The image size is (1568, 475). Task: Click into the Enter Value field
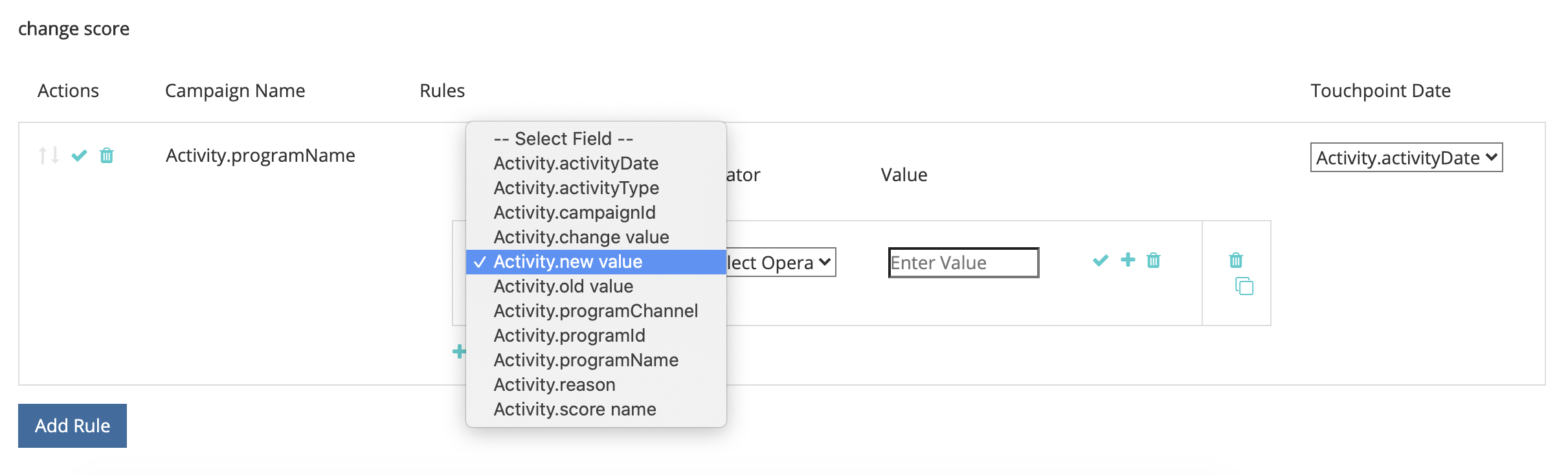(x=963, y=262)
